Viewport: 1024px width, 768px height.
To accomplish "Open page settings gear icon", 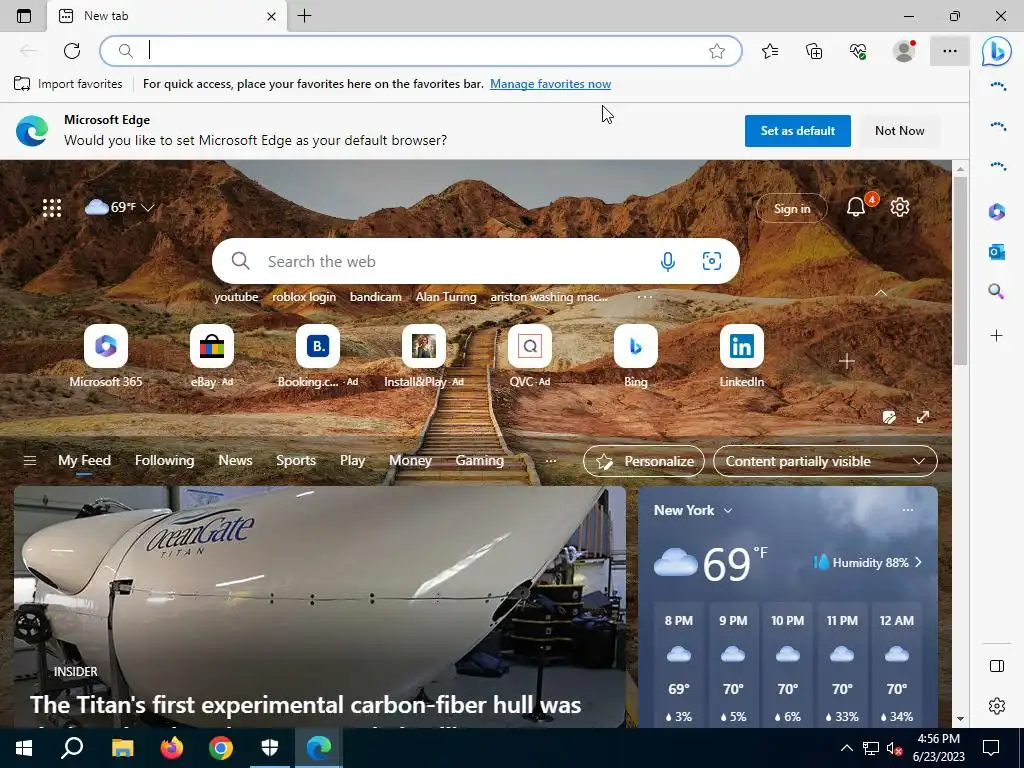I will click(x=900, y=207).
